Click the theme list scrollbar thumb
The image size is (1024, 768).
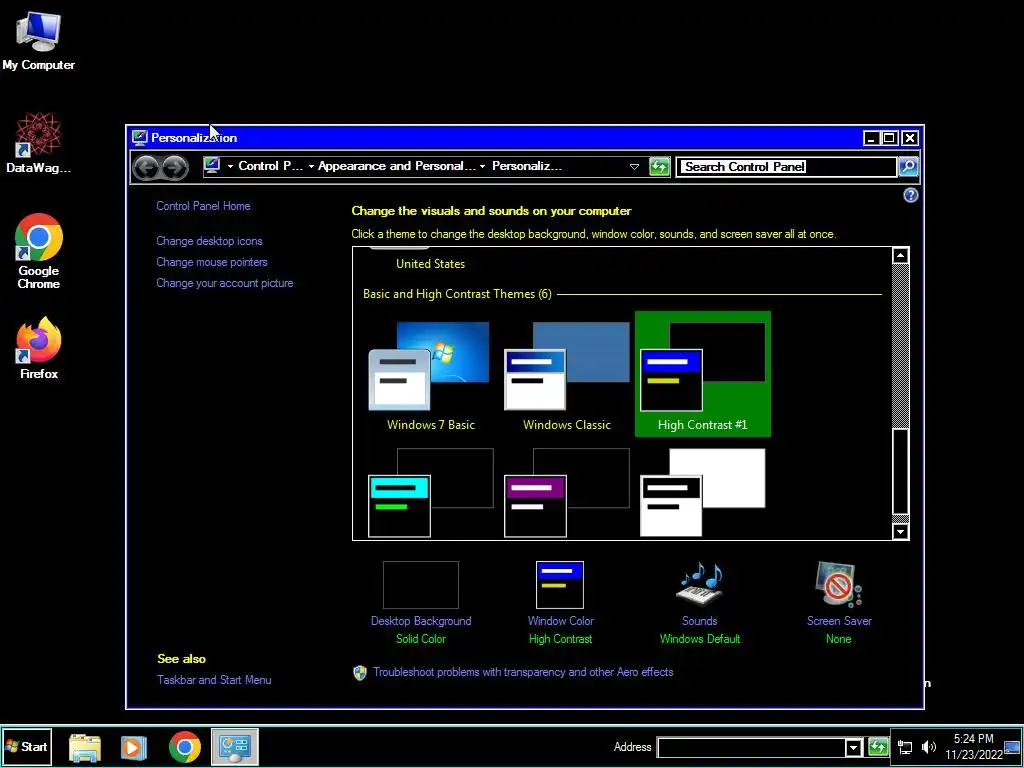(901, 472)
